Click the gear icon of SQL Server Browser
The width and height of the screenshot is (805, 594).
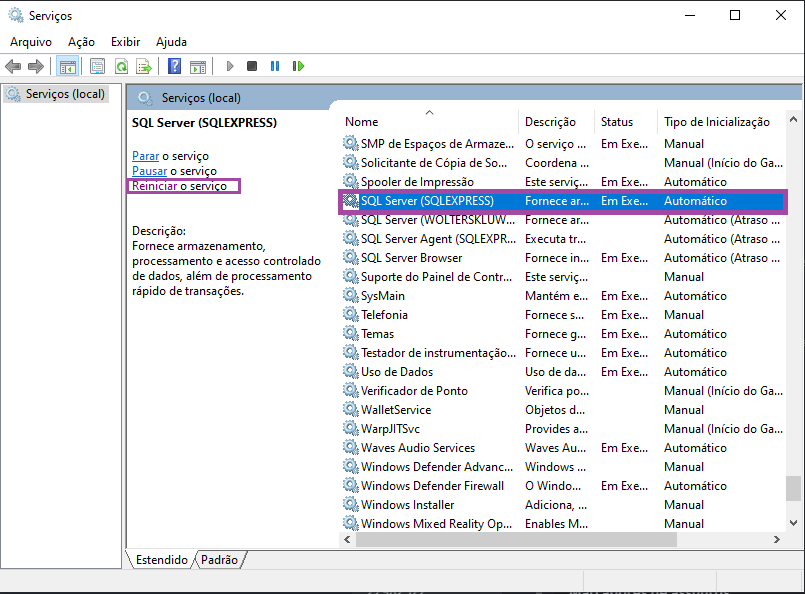click(x=351, y=257)
